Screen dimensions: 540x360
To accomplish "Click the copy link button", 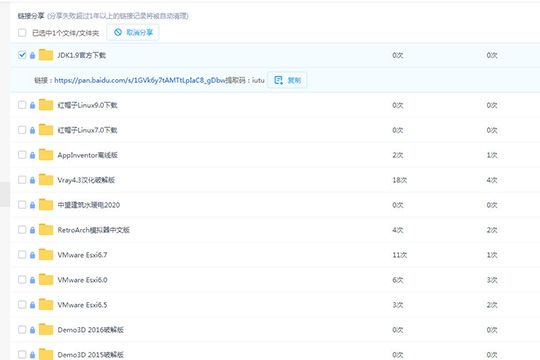I will [x=287, y=80].
